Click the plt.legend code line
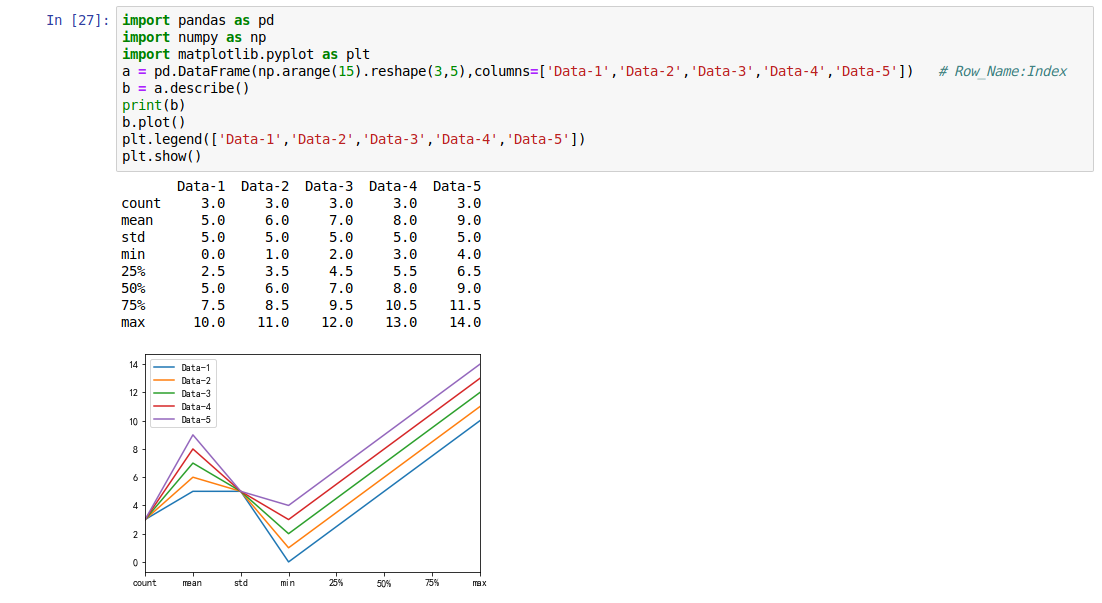This screenshot has height=603, width=1102. click(354, 139)
